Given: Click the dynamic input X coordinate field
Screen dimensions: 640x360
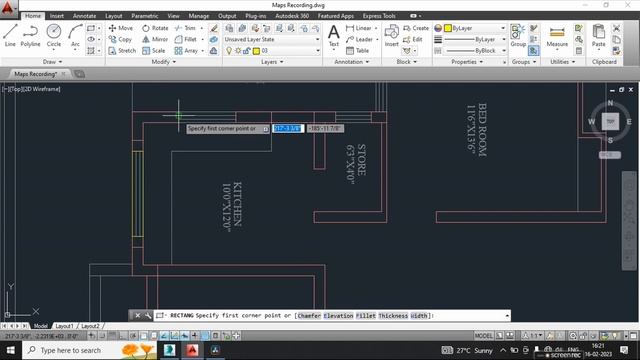Looking at the screenshot, I should tap(288, 128).
